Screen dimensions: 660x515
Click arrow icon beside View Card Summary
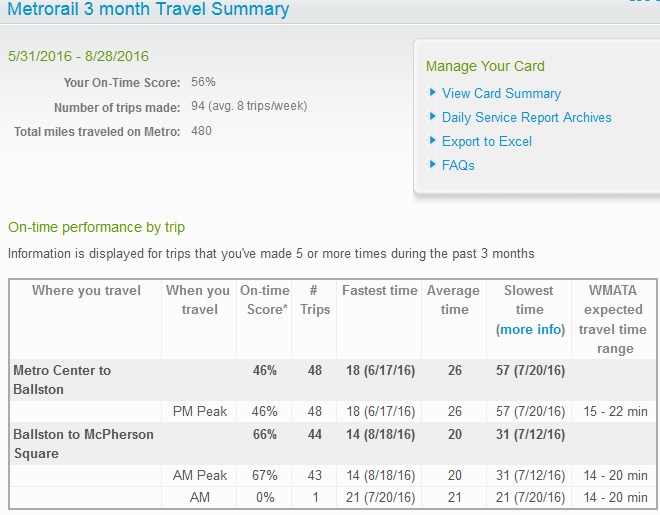(x=433, y=93)
